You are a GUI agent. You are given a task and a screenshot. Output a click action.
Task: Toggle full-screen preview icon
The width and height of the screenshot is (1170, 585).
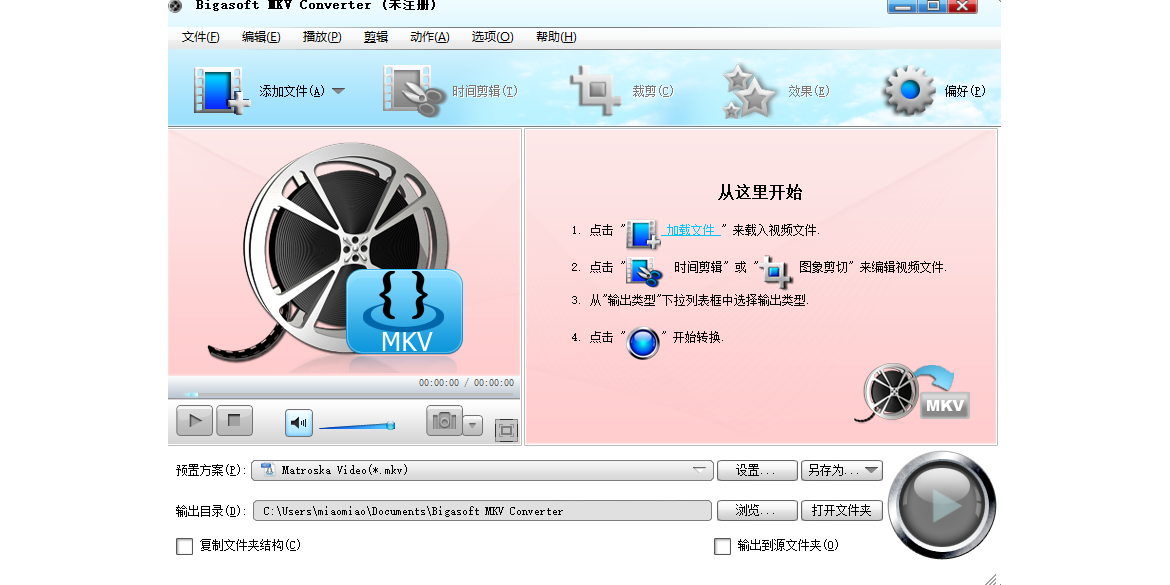pos(506,430)
